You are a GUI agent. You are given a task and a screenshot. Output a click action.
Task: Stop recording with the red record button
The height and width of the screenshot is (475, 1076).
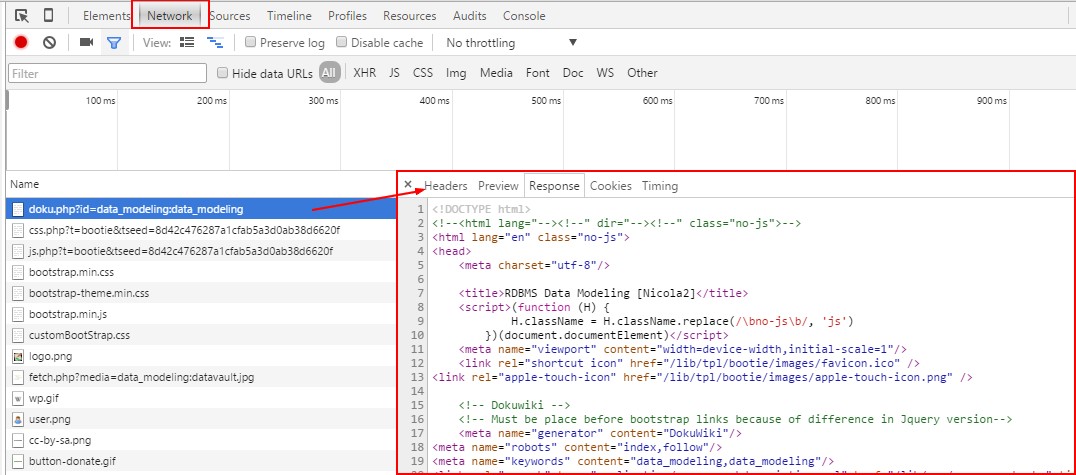tap(21, 43)
